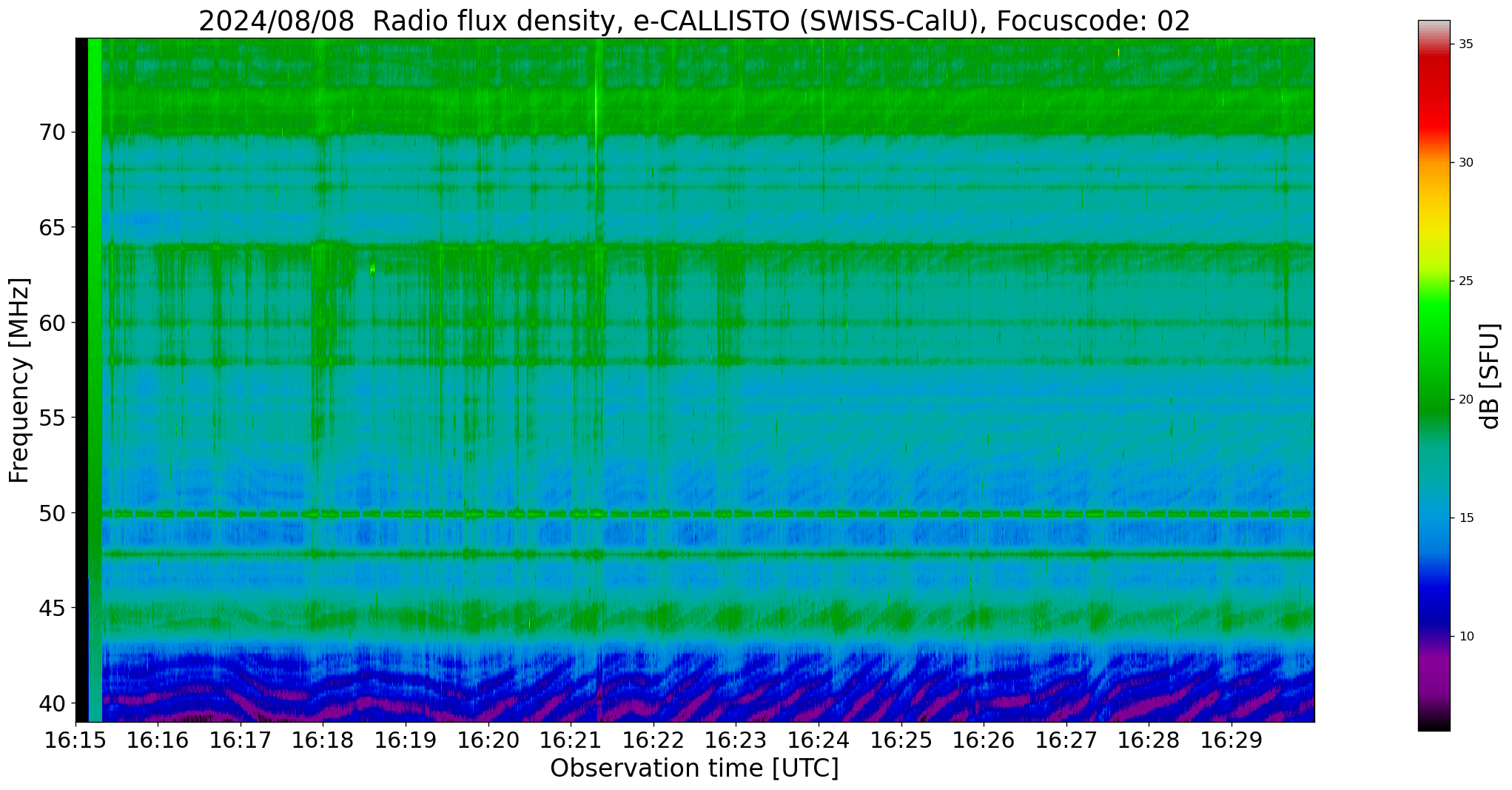This screenshot has height=790, width=1512.
Task: Click the 'Frequency [MHz]' axis label
Action: [20, 381]
